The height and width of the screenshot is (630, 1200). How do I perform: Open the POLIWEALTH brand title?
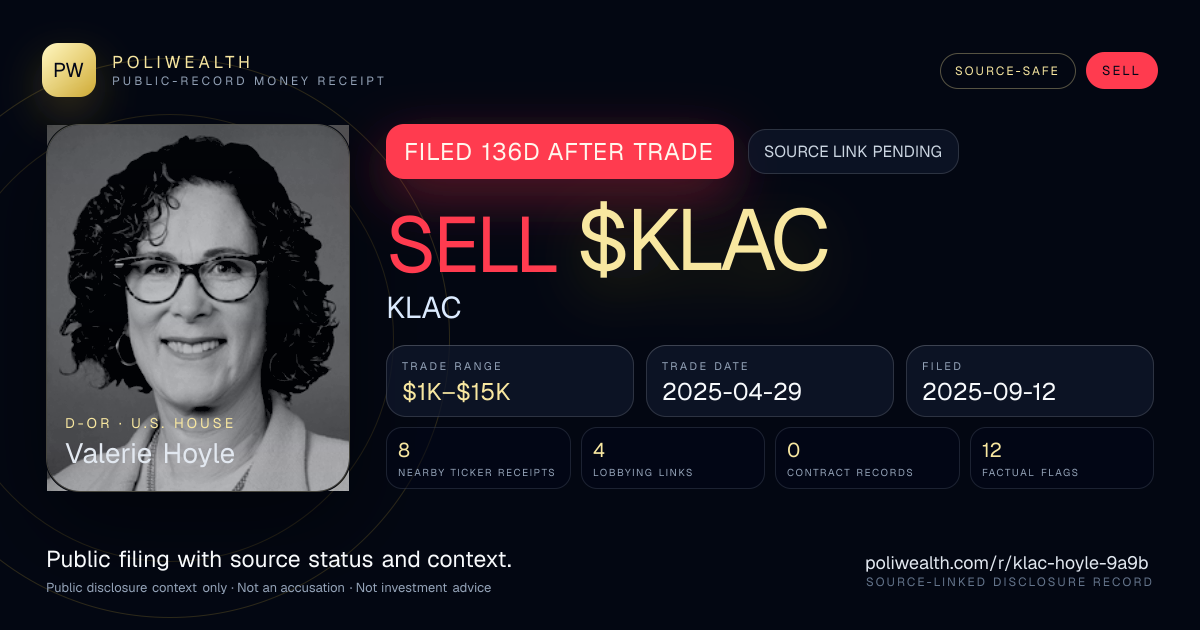tap(182, 62)
